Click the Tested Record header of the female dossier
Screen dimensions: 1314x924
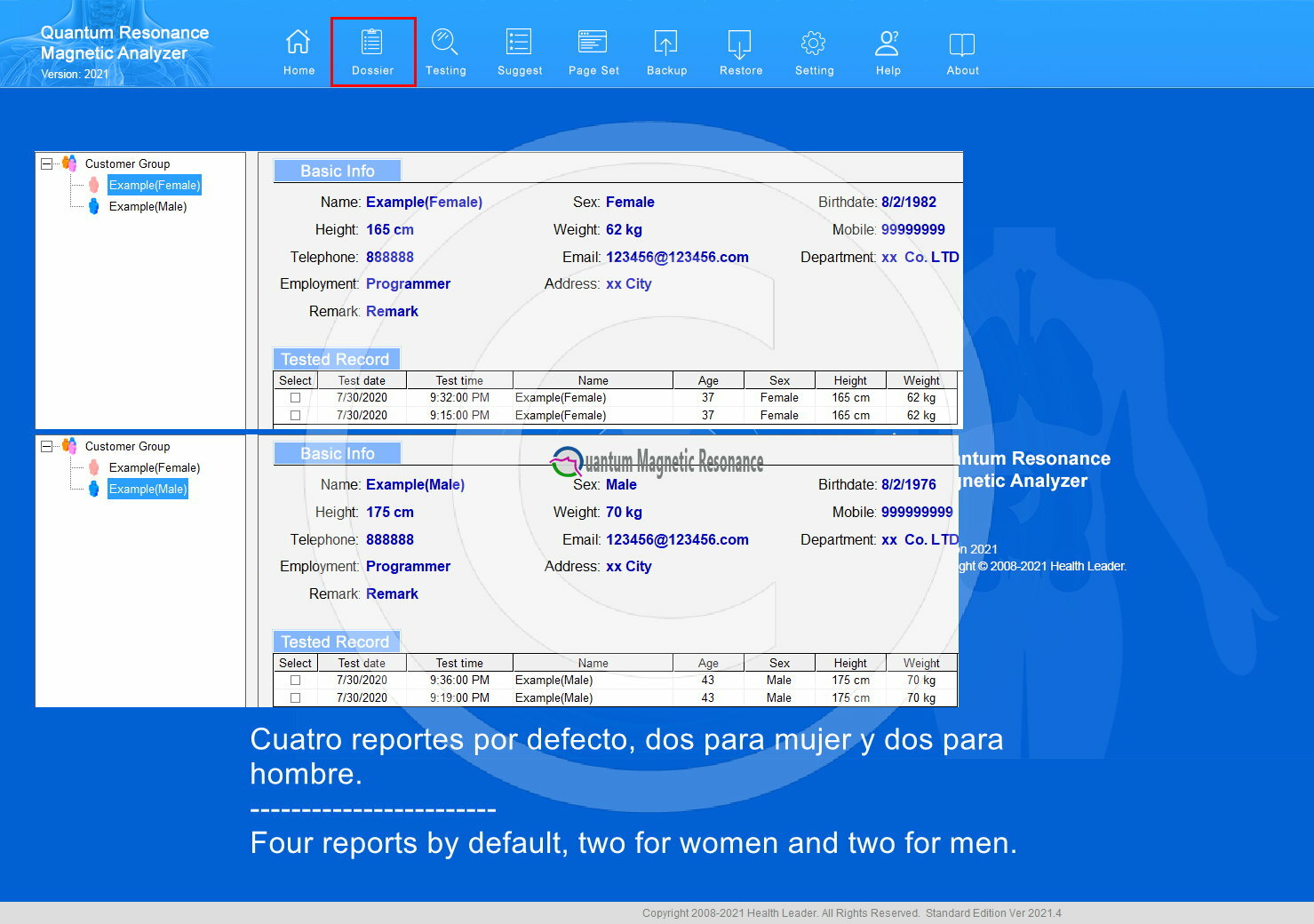coord(336,359)
